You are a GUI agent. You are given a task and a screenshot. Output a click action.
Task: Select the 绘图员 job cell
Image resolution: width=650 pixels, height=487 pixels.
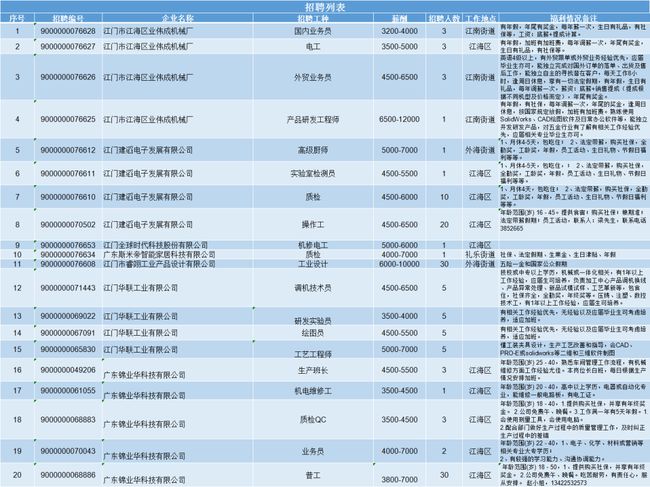(x=313, y=333)
